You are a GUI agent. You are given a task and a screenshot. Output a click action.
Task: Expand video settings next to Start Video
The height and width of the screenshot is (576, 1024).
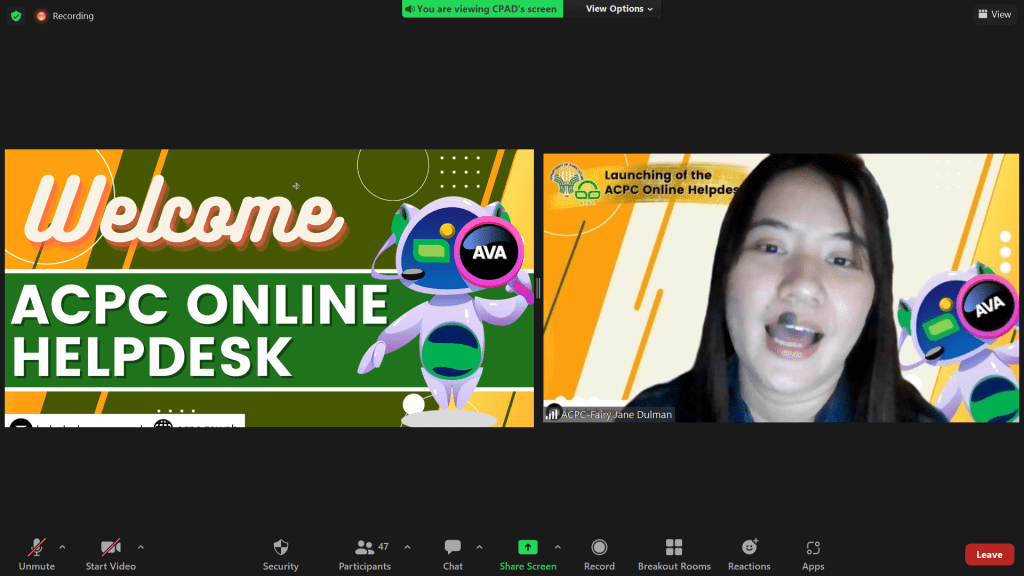(140, 548)
